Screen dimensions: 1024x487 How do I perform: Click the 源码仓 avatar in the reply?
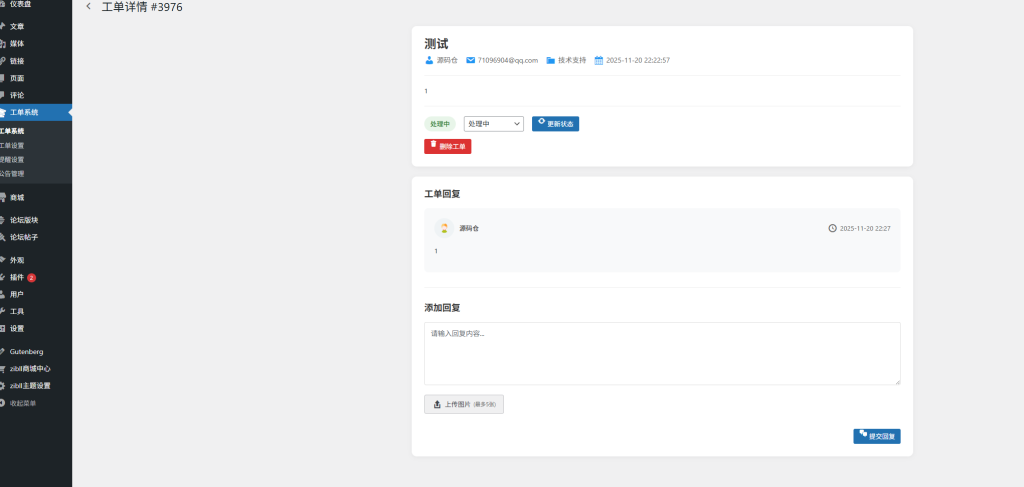pyautogui.click(x=444, y=228)
